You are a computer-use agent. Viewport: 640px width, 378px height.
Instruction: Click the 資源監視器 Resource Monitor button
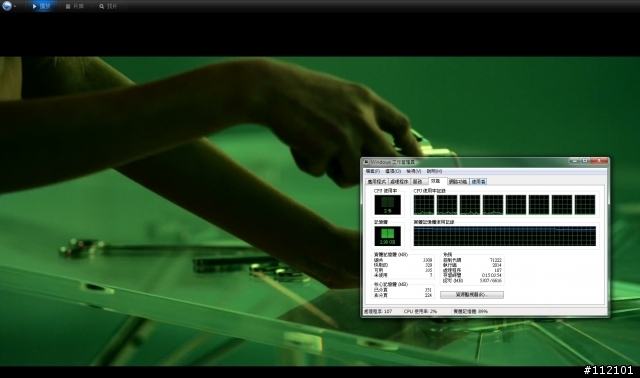pos(472,294)
